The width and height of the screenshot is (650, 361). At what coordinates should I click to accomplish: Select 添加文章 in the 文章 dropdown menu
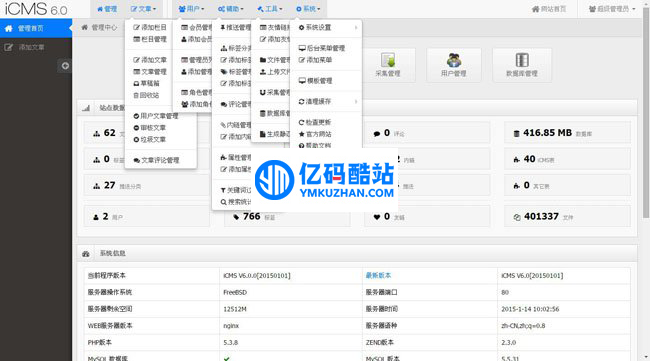[x=150, y=60]
